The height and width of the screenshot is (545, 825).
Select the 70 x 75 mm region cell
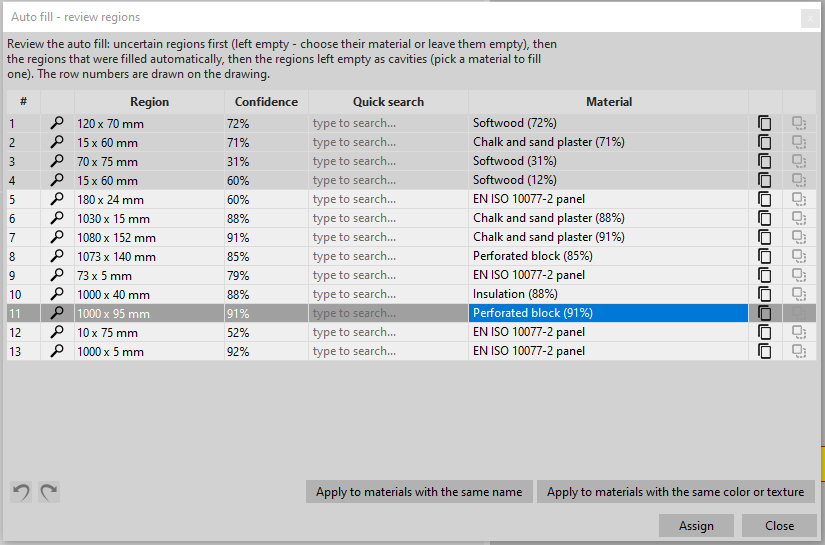coord(149,161)
